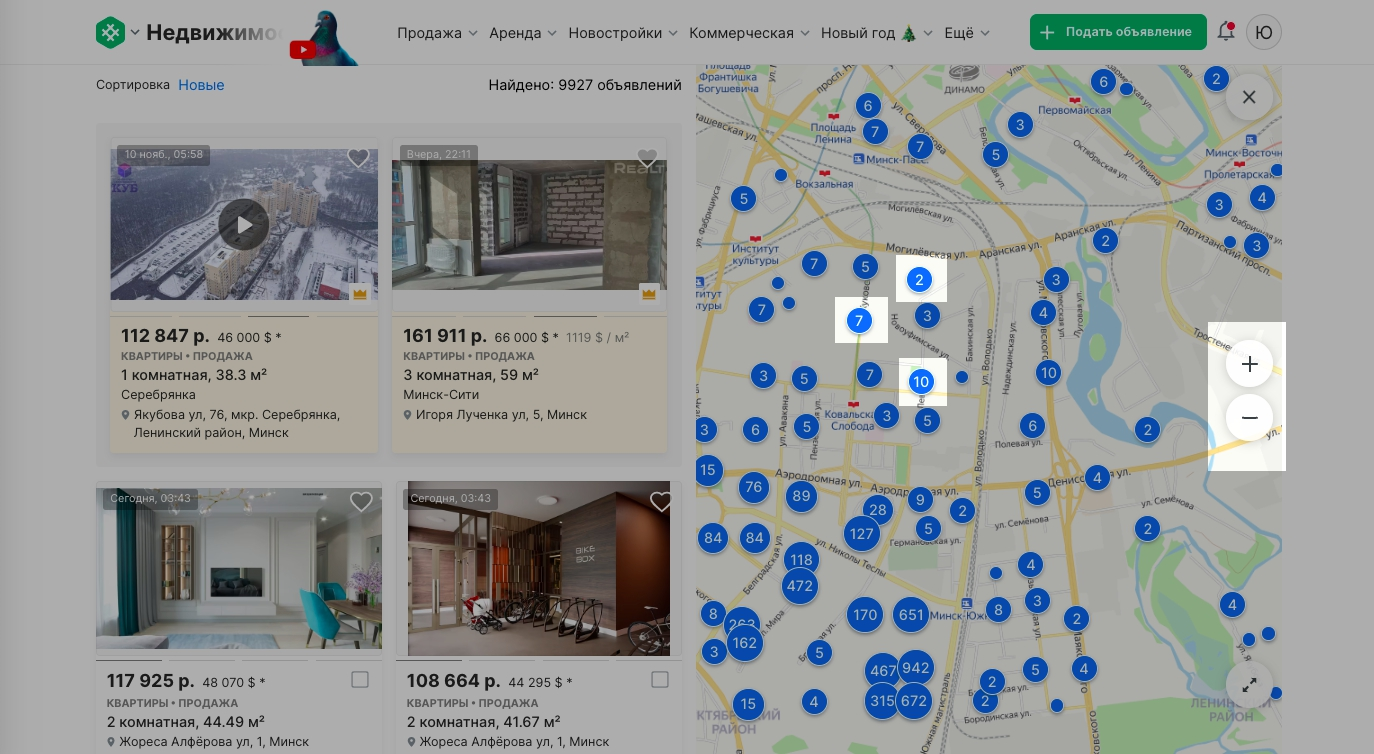Click the crown badge on the Минск-Сити listing photo
1374x754 pixels.
click(x=648, y=294)
